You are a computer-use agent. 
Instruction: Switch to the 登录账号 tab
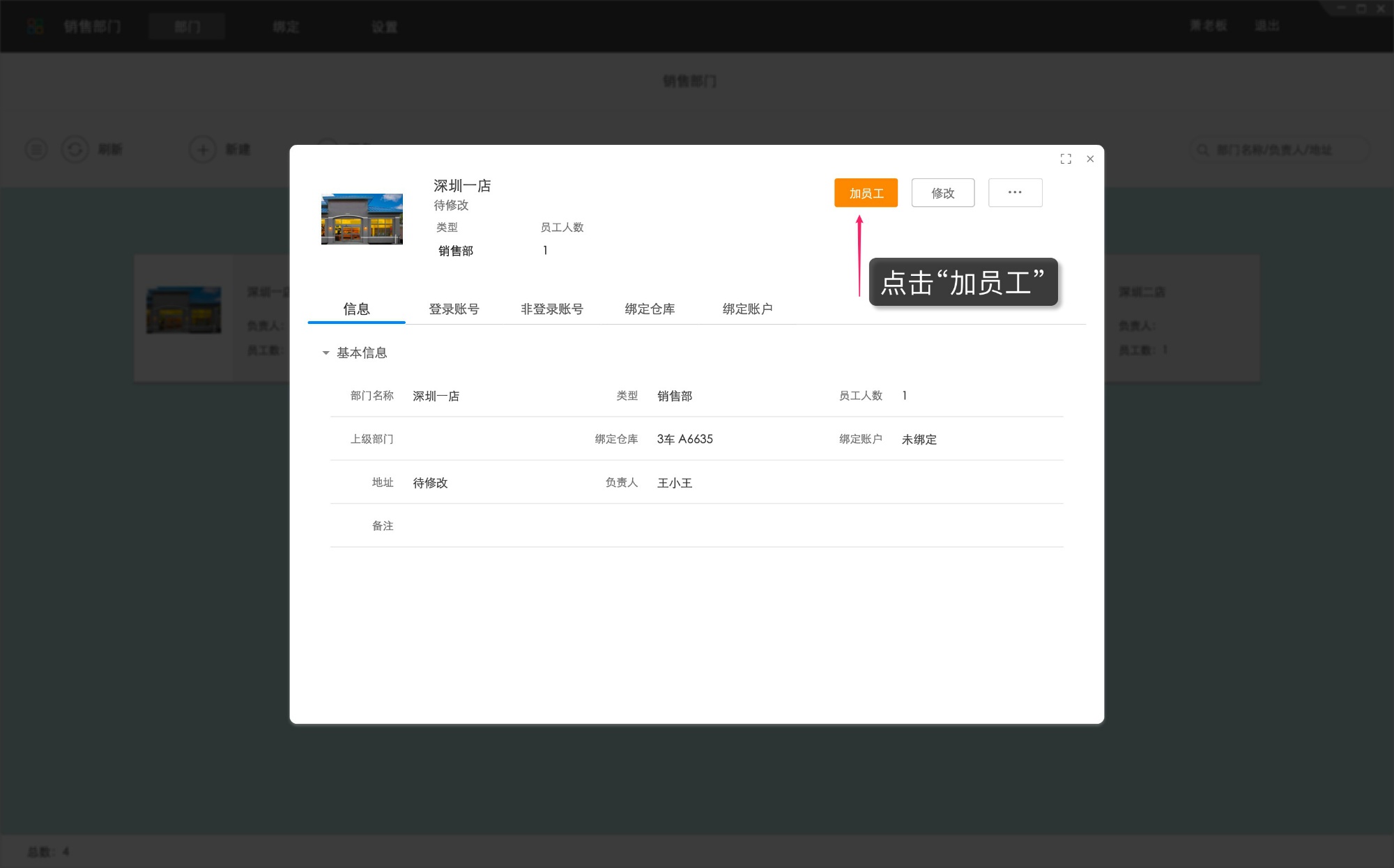coord(454,309)
